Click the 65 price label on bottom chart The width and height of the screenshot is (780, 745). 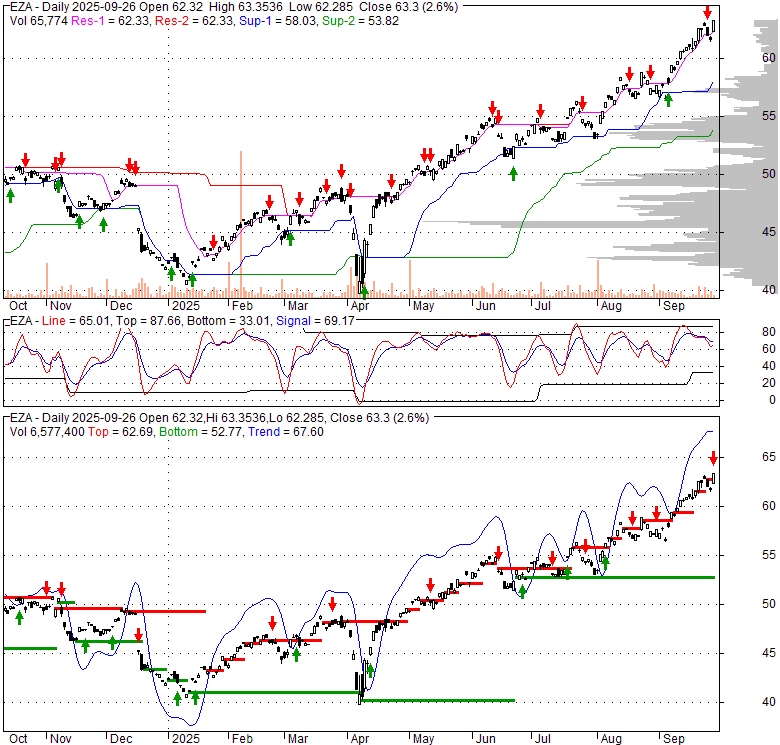(769, 457)
